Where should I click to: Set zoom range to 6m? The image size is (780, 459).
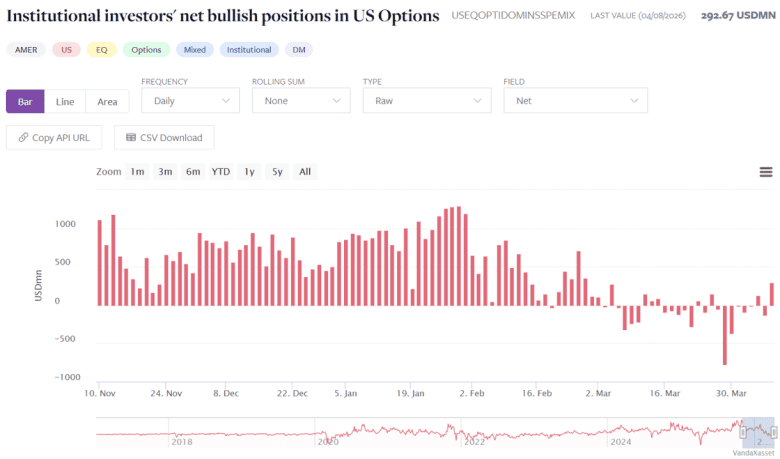pyautogui.click(x=193, y=172)
